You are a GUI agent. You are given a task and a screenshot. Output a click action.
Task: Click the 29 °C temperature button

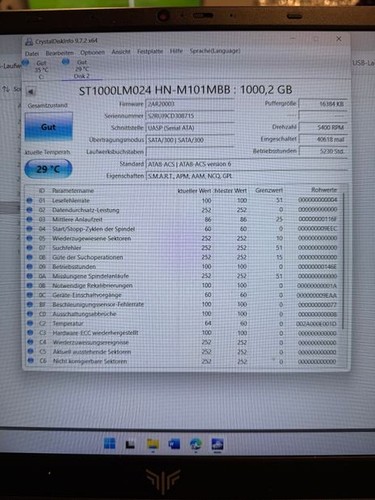coord(48,169)
